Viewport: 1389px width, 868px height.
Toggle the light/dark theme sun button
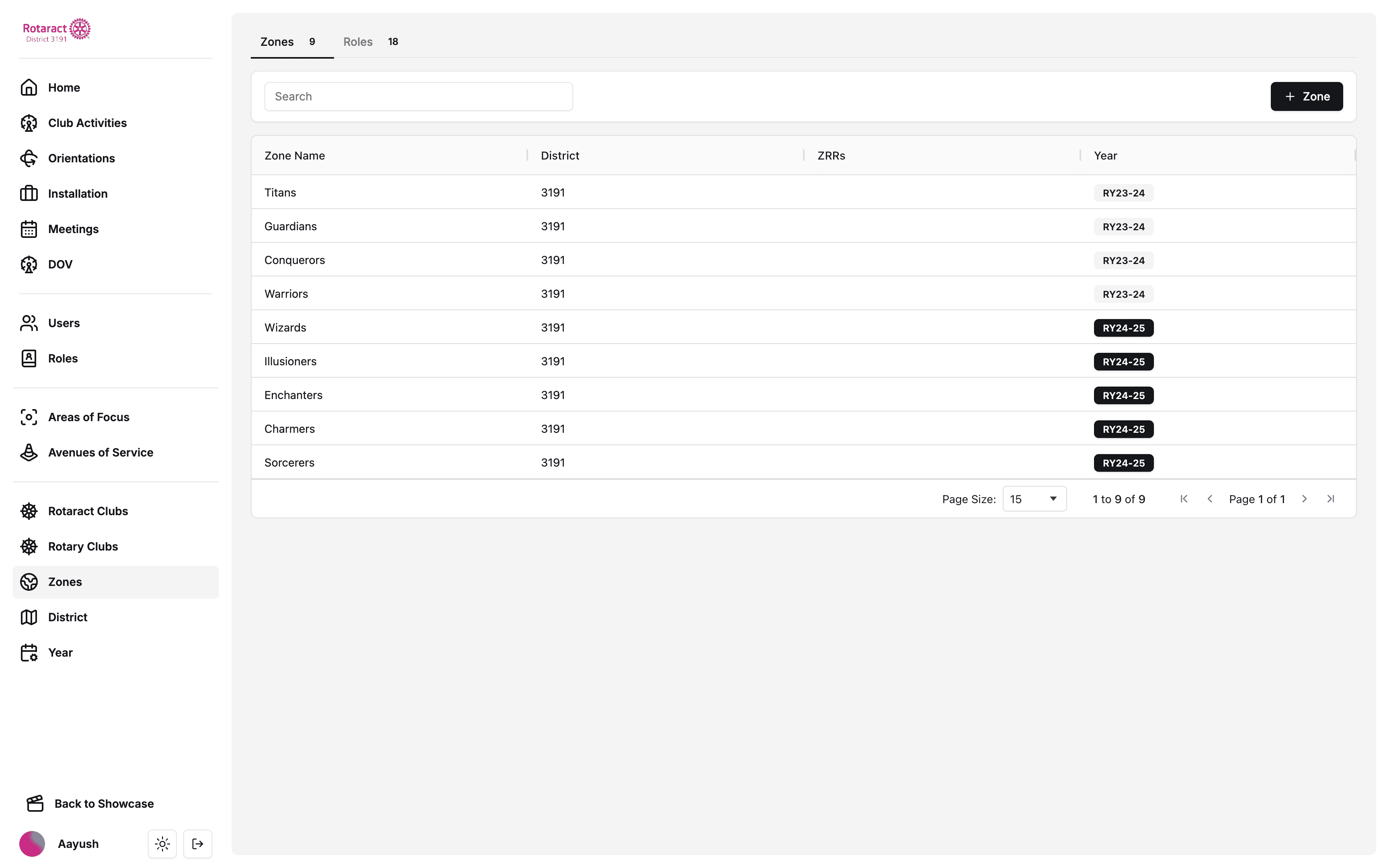pyautogui.click(x=162, y=843)
